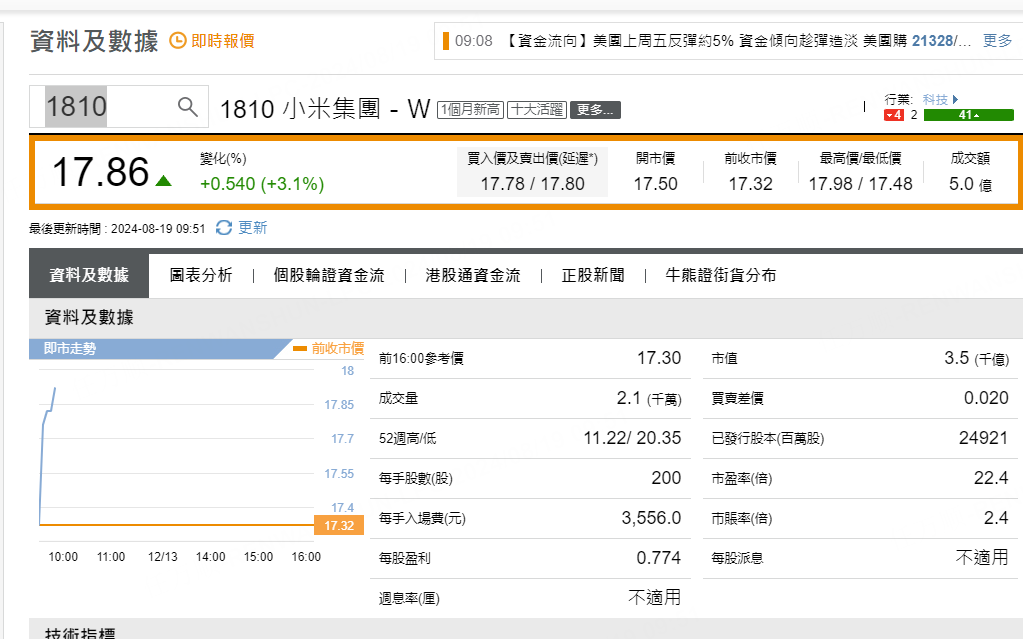Click the 市賬率 value 2.4
The width and height of the screenshot is (1023, 639).
[996, 518]
